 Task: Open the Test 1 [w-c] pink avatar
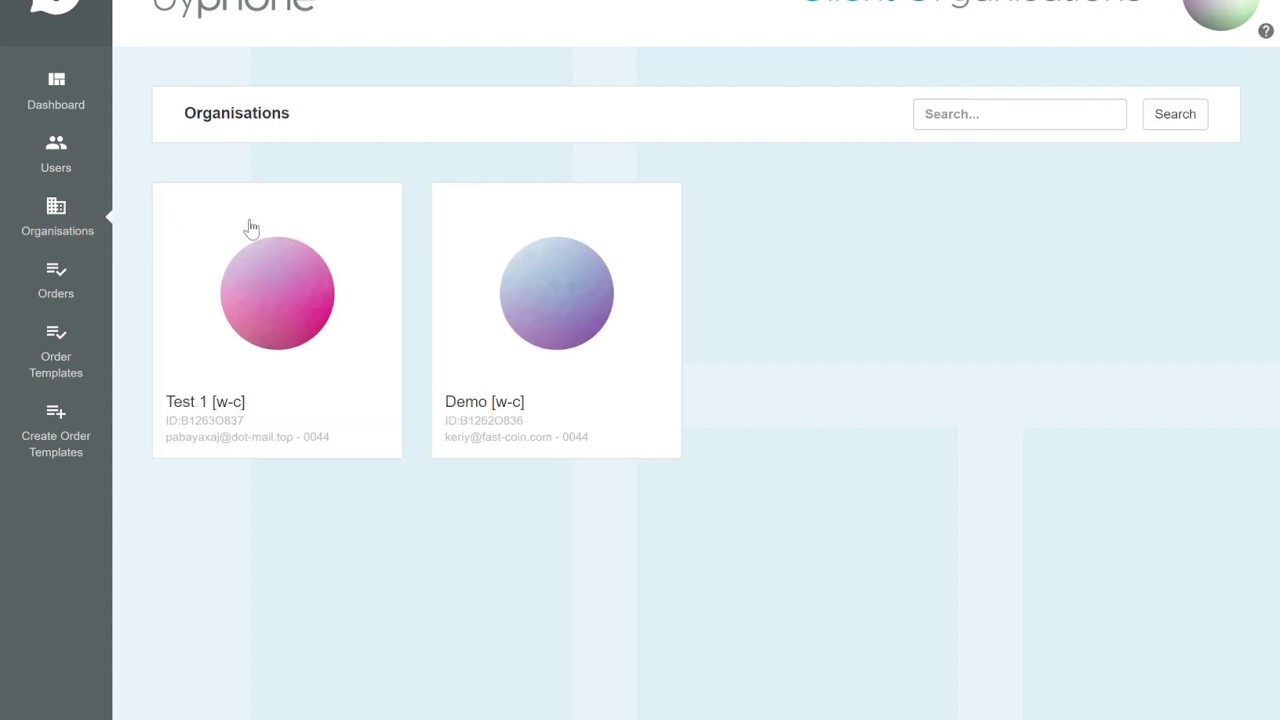[x=277, y=293]
